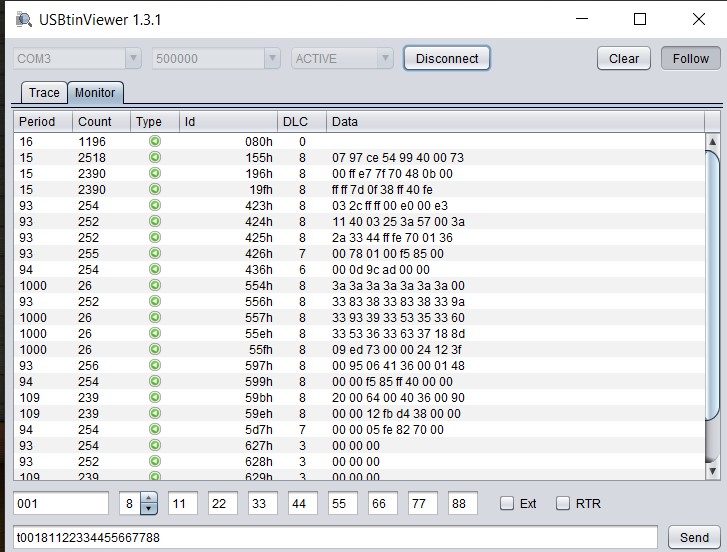The width and height of the screenshot is (727, 552).
Task: Click the message ID input field showing 001
Action: [60, 504]
